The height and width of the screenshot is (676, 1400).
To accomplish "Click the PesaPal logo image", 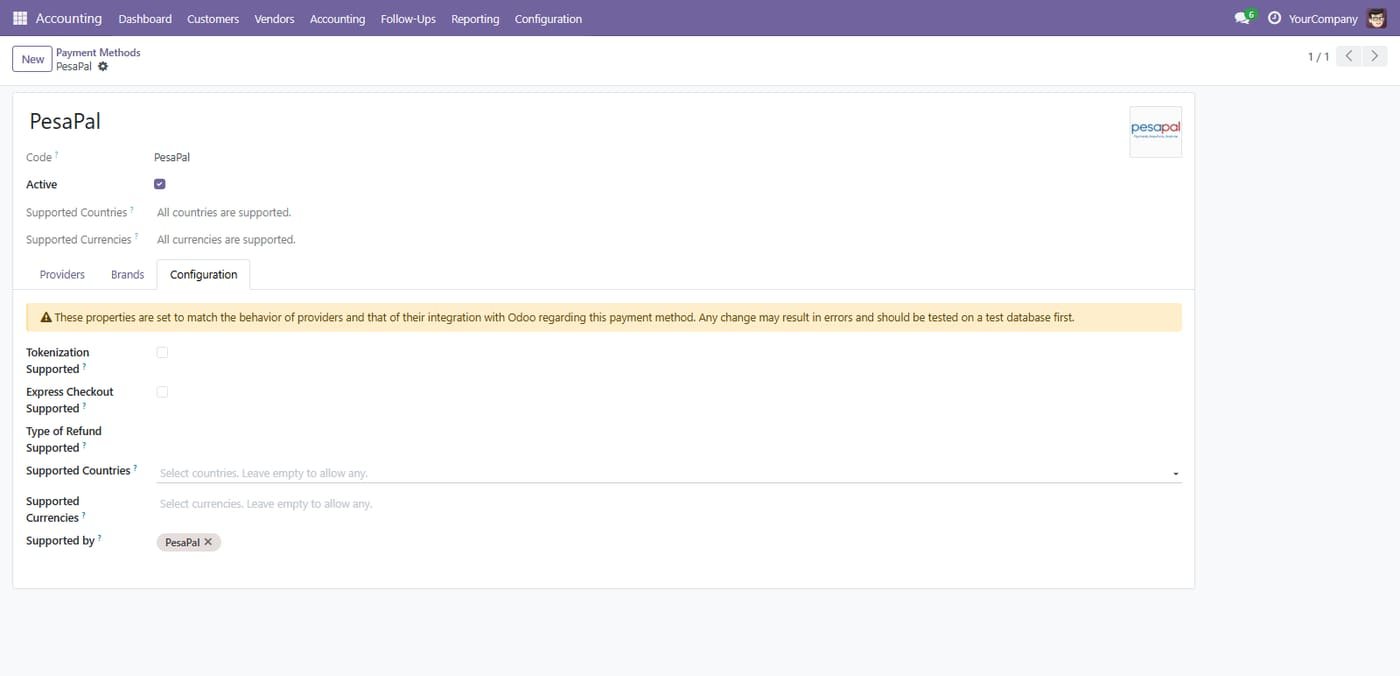I will pos(1155,132).
